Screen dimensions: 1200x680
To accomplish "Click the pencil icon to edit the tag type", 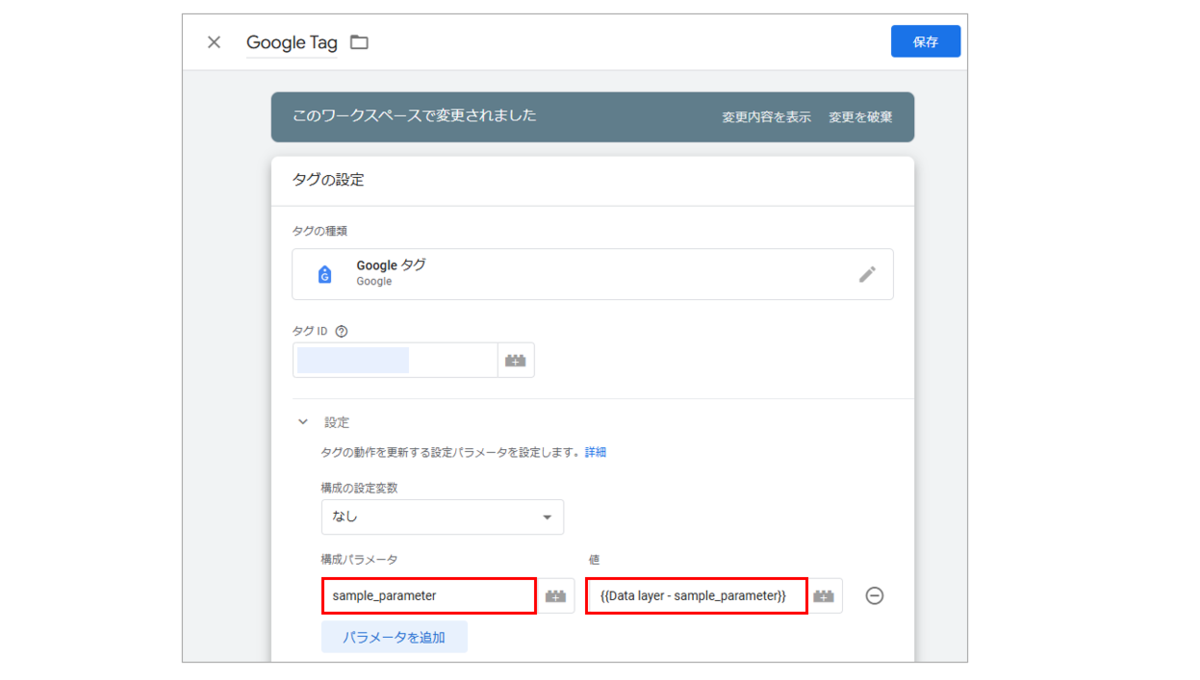I will coord(867,274).
